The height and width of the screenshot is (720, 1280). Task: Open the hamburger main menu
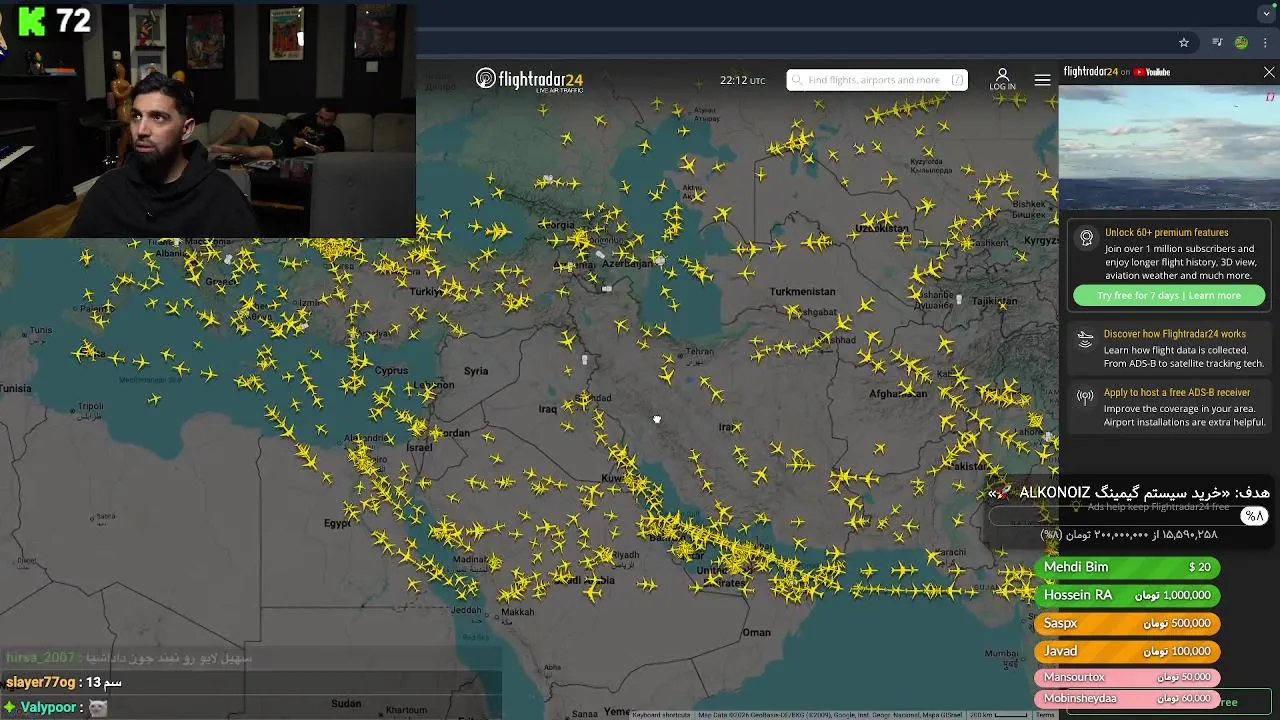1042,80
